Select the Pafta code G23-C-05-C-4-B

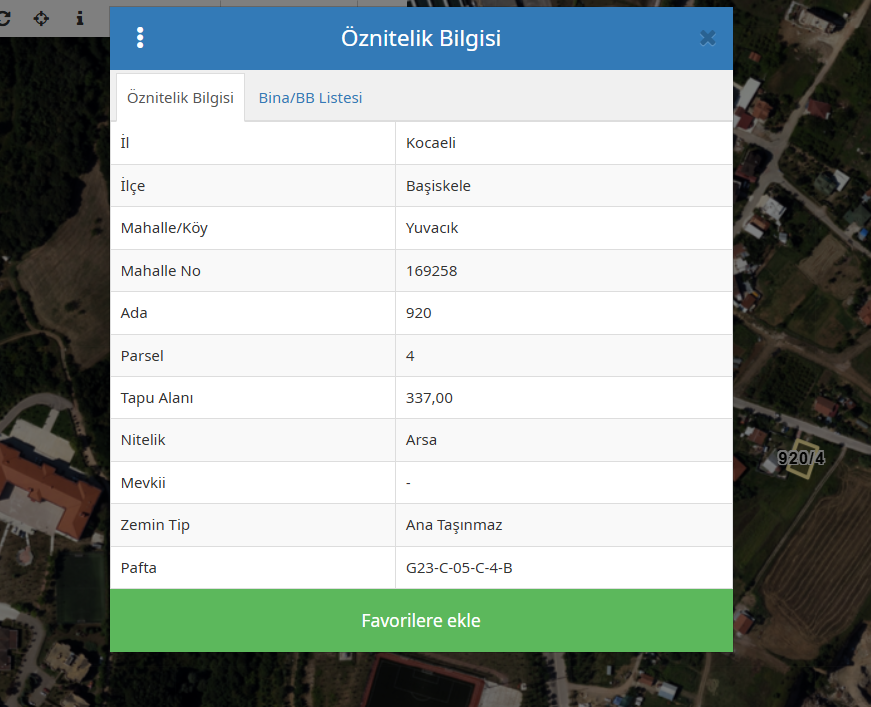[459, 568]
